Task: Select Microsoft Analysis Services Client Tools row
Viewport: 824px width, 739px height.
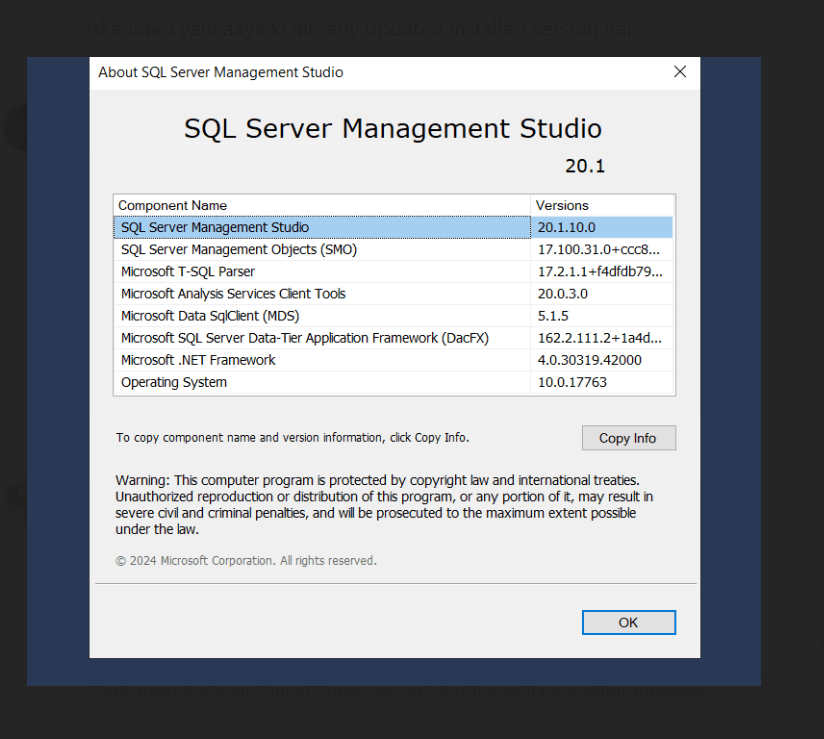Action: pos(233,294)
